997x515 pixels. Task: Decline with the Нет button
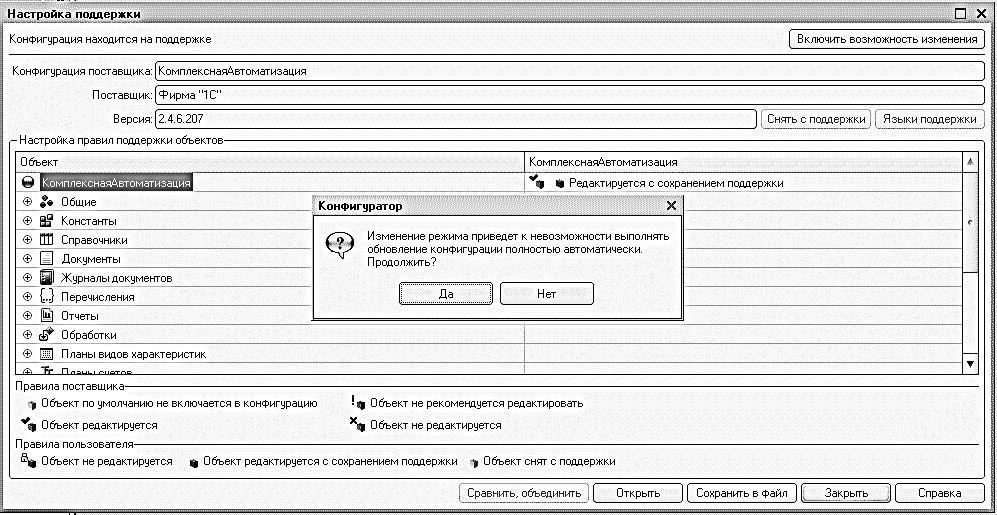tap(547, 294)
